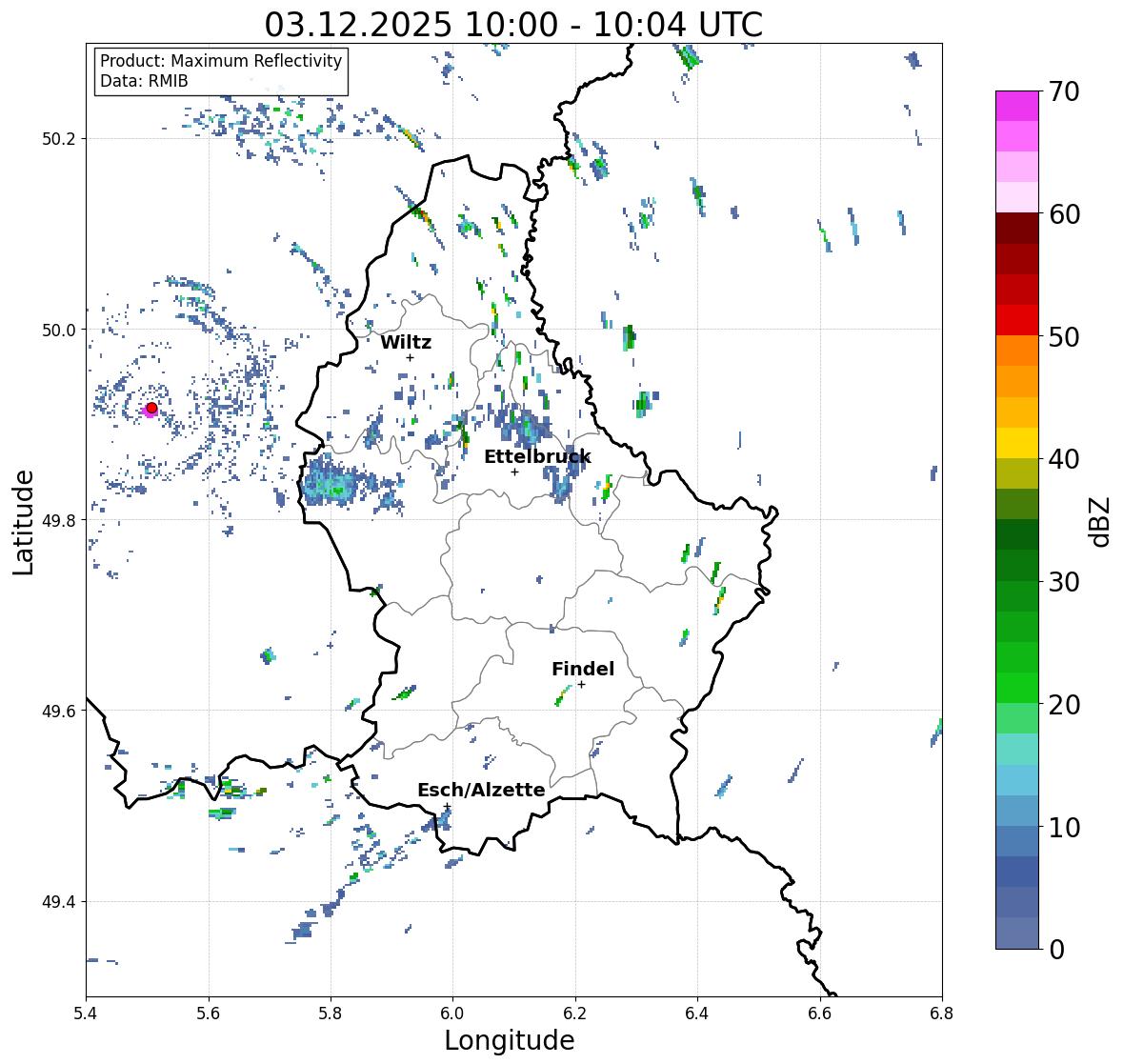Click the 50.0 latitude tick label
This screenshot has width=1123, height=1064.
59,331
